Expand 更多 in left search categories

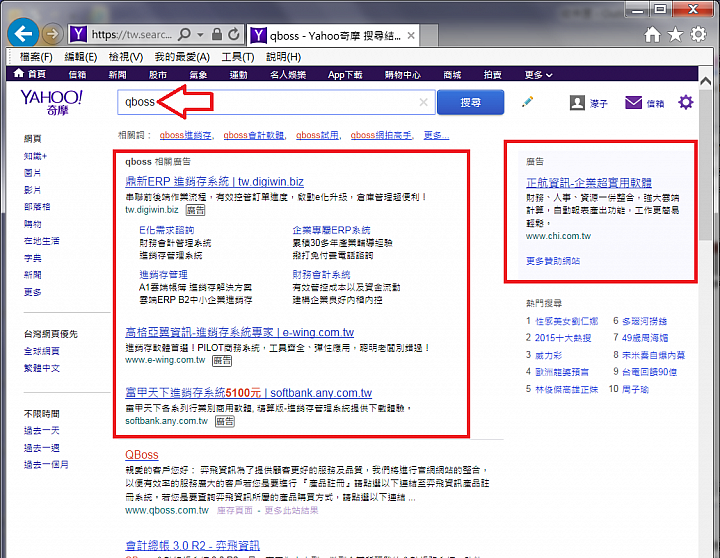pyautogui.click(x=33, y=292)
